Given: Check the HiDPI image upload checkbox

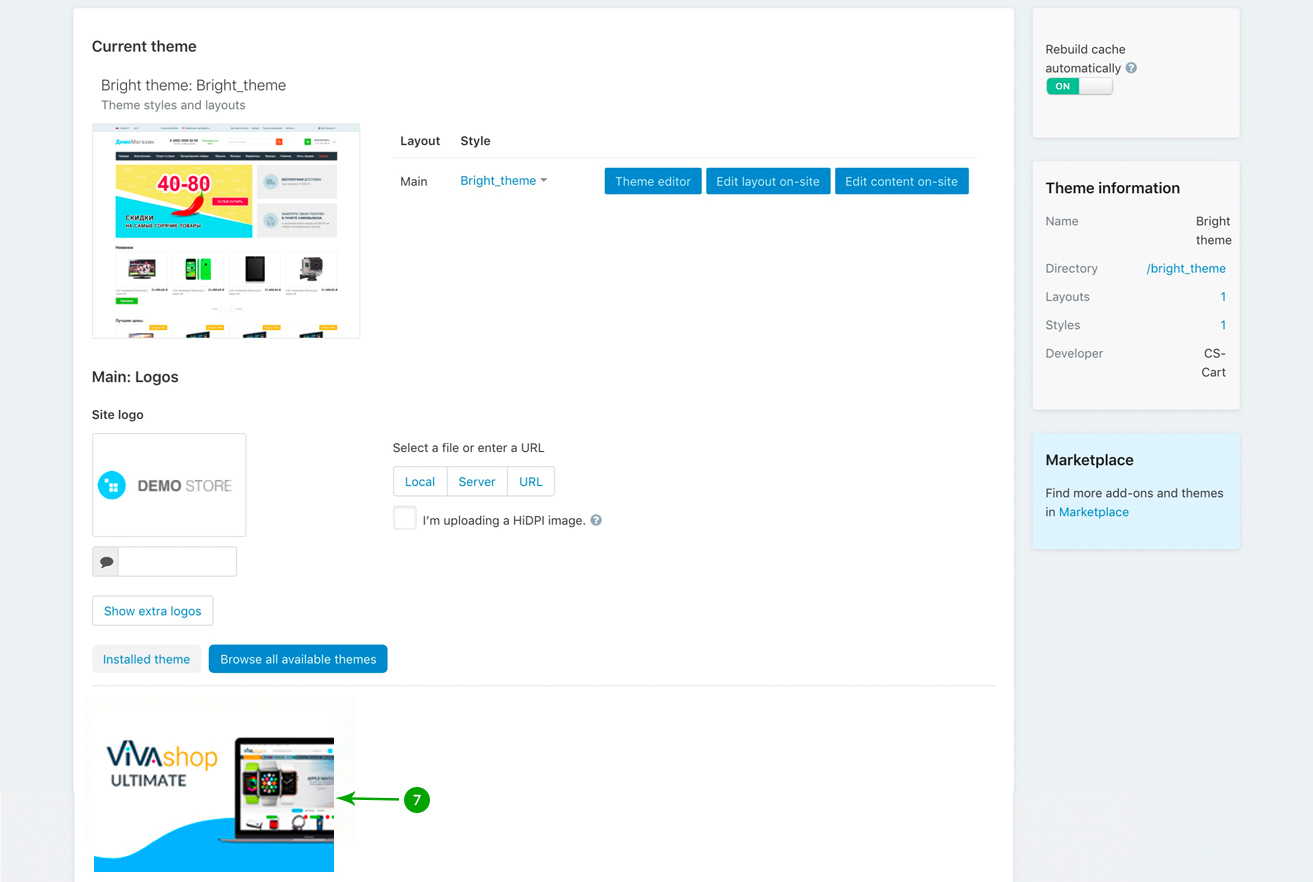Looking at the screenshot, I should pyautogui.click(x=405, y=518).
